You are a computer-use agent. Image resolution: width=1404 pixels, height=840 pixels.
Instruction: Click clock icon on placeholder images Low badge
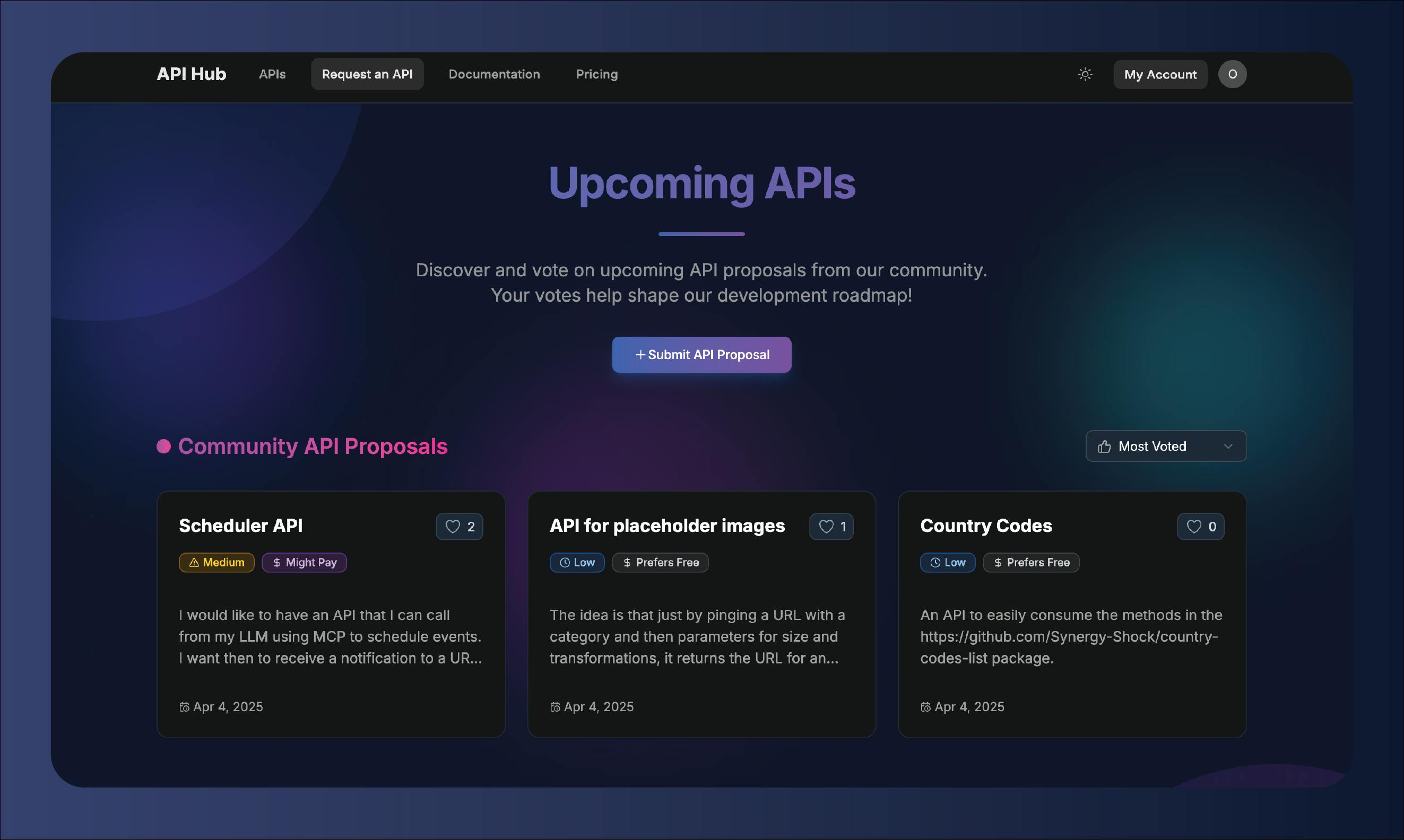coord(565,563)
